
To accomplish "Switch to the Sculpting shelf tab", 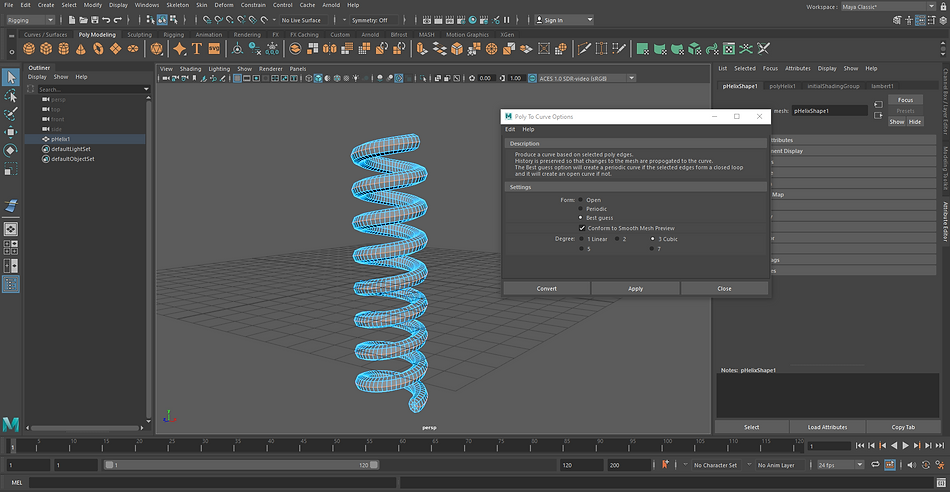I will coord(139,35).
